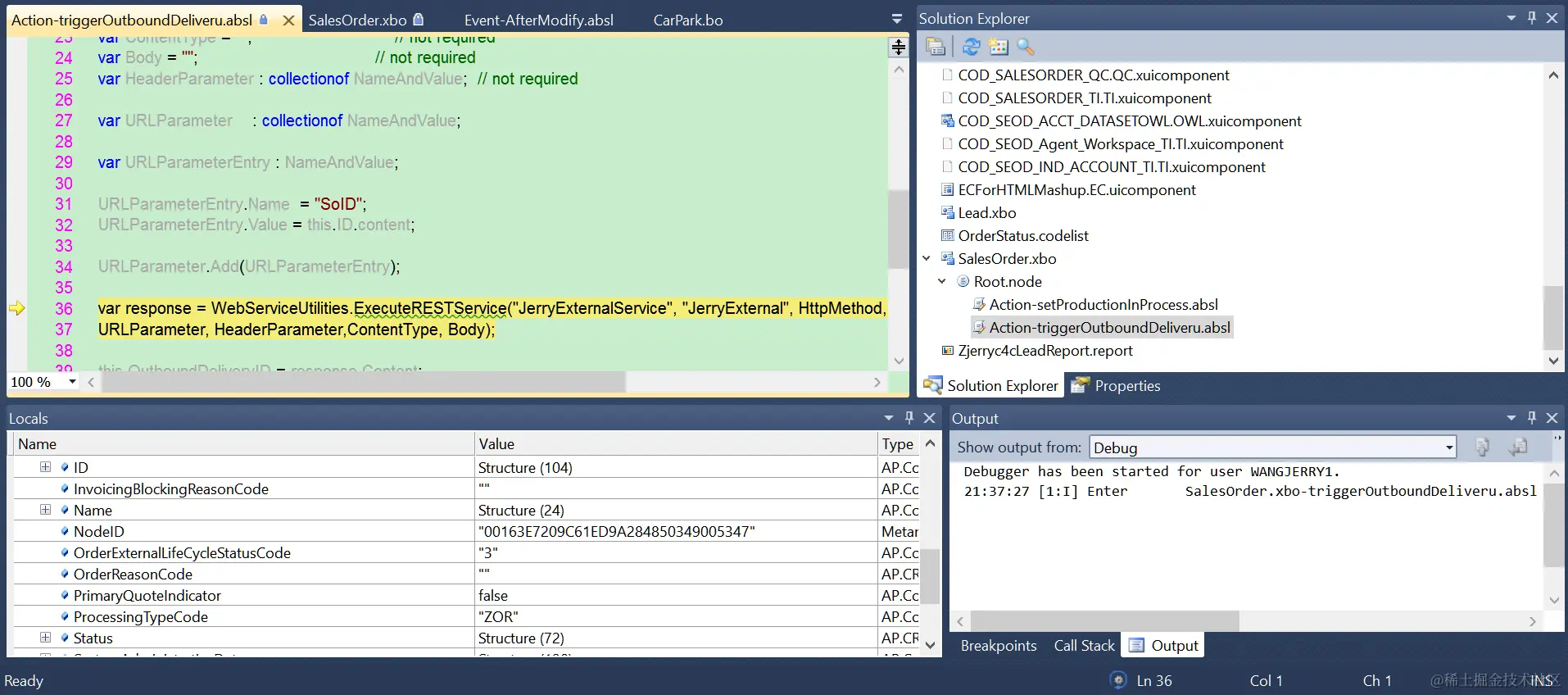The image size is (1568, 695).
Task: Click the split editor icon above the scrollbar
Action: [899, 47]
